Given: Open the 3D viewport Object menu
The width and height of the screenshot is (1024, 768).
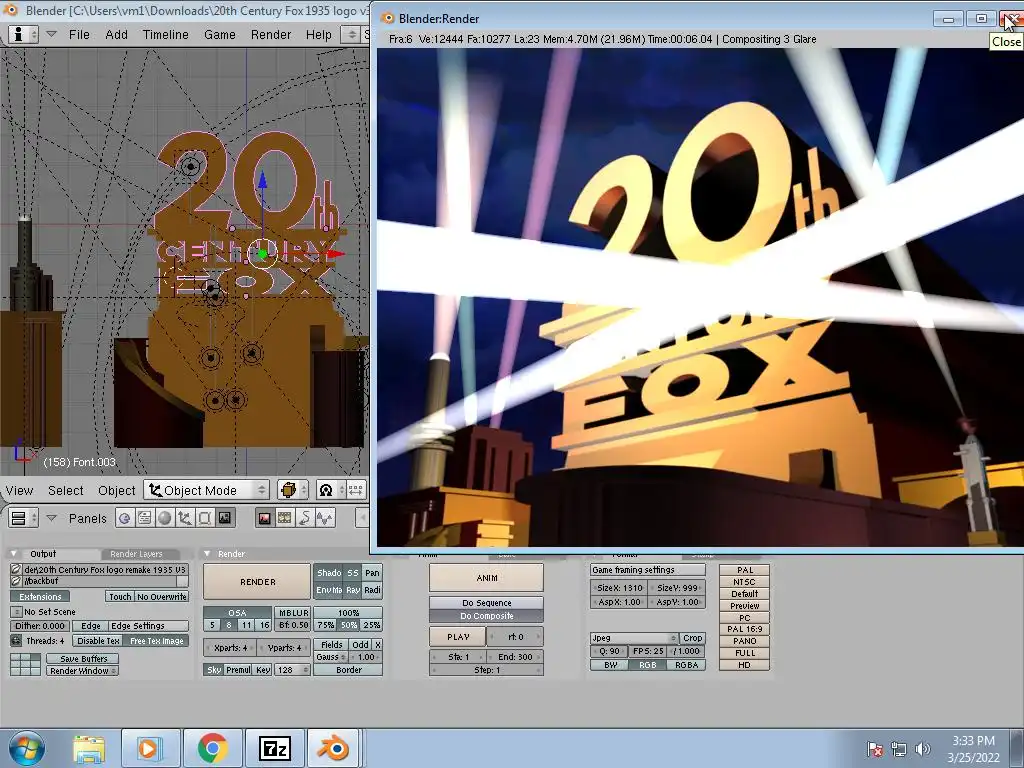Looking at the screenshot, I should click(116, 490).
